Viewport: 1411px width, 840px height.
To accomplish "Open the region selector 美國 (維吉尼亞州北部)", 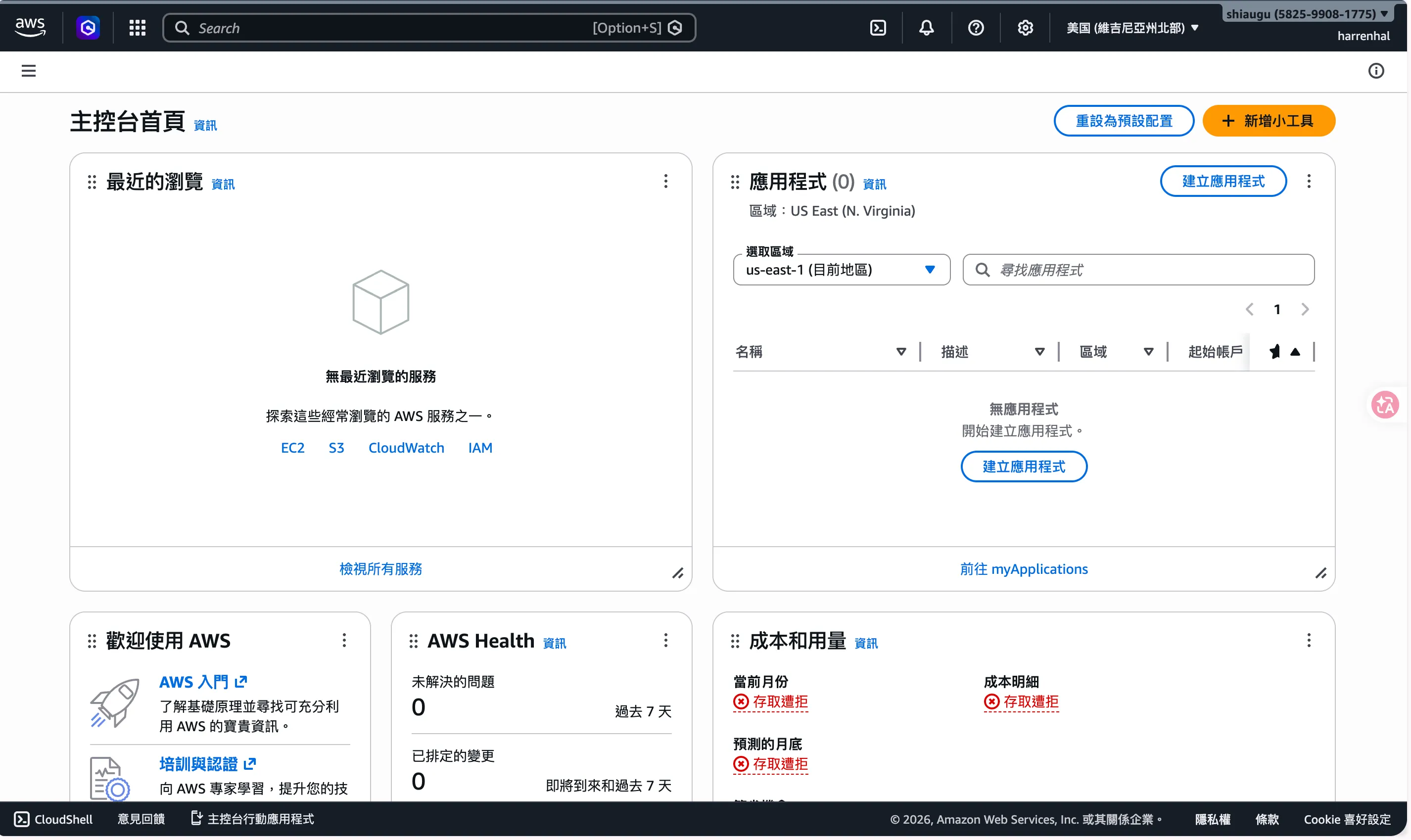I will 1132,28.
